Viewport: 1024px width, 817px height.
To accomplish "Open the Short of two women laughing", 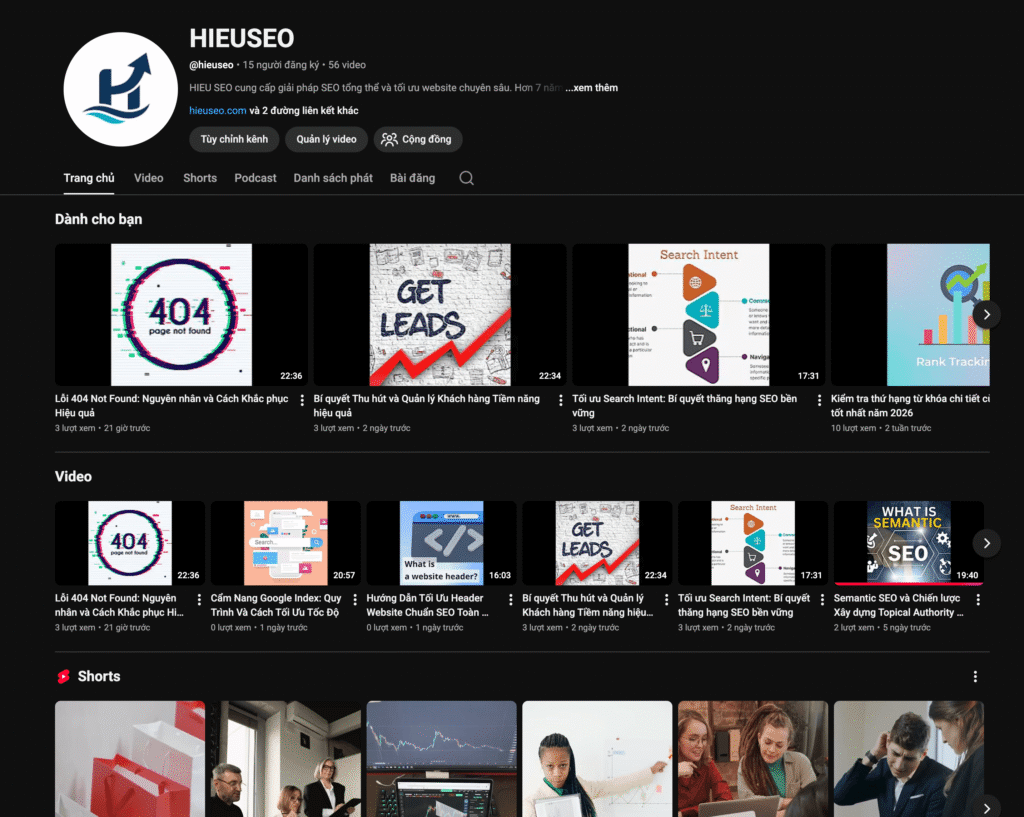I will click(x=753, y=759).
